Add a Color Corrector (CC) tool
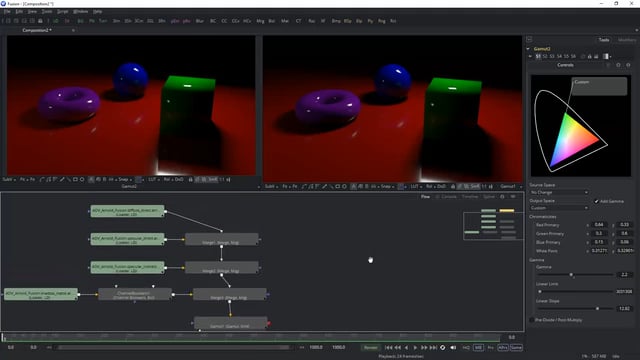Image resolution: width=640 pixels, height=360 pixels. pyautogui.click(x=224, y=21)
